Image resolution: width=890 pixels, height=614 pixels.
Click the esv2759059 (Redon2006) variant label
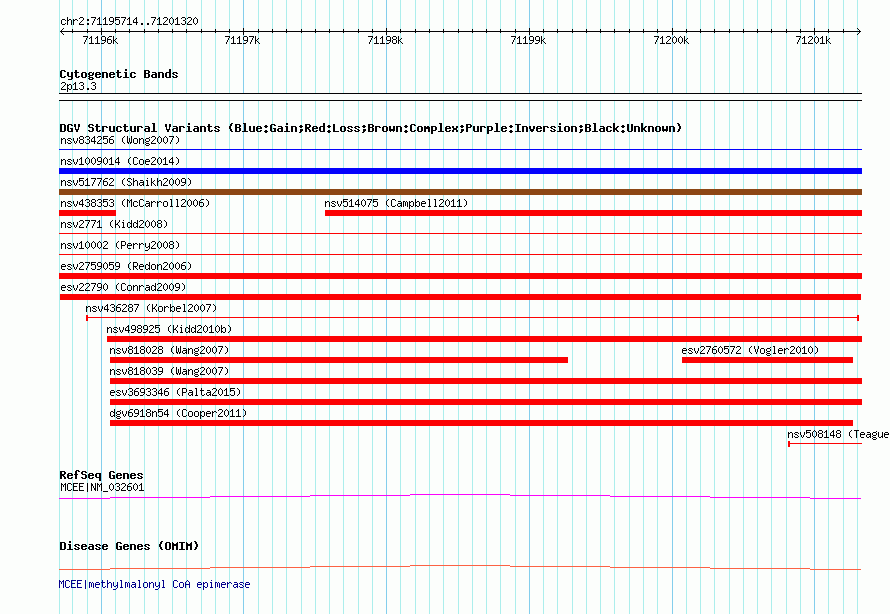coord(126,266)
